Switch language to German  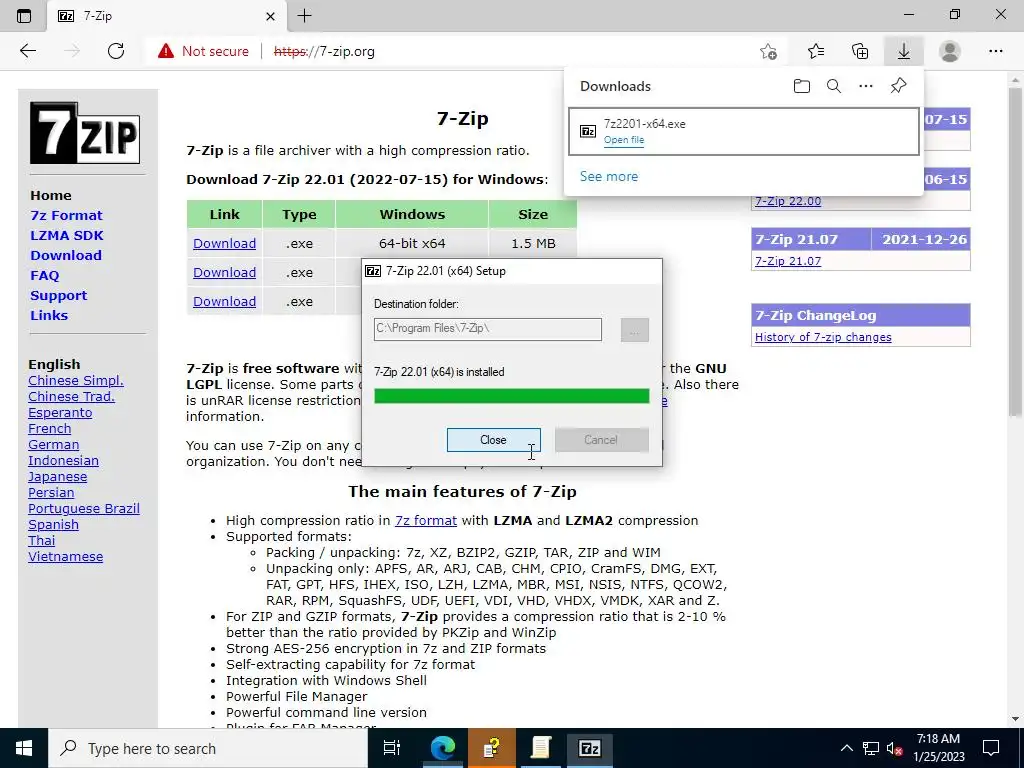54,445
